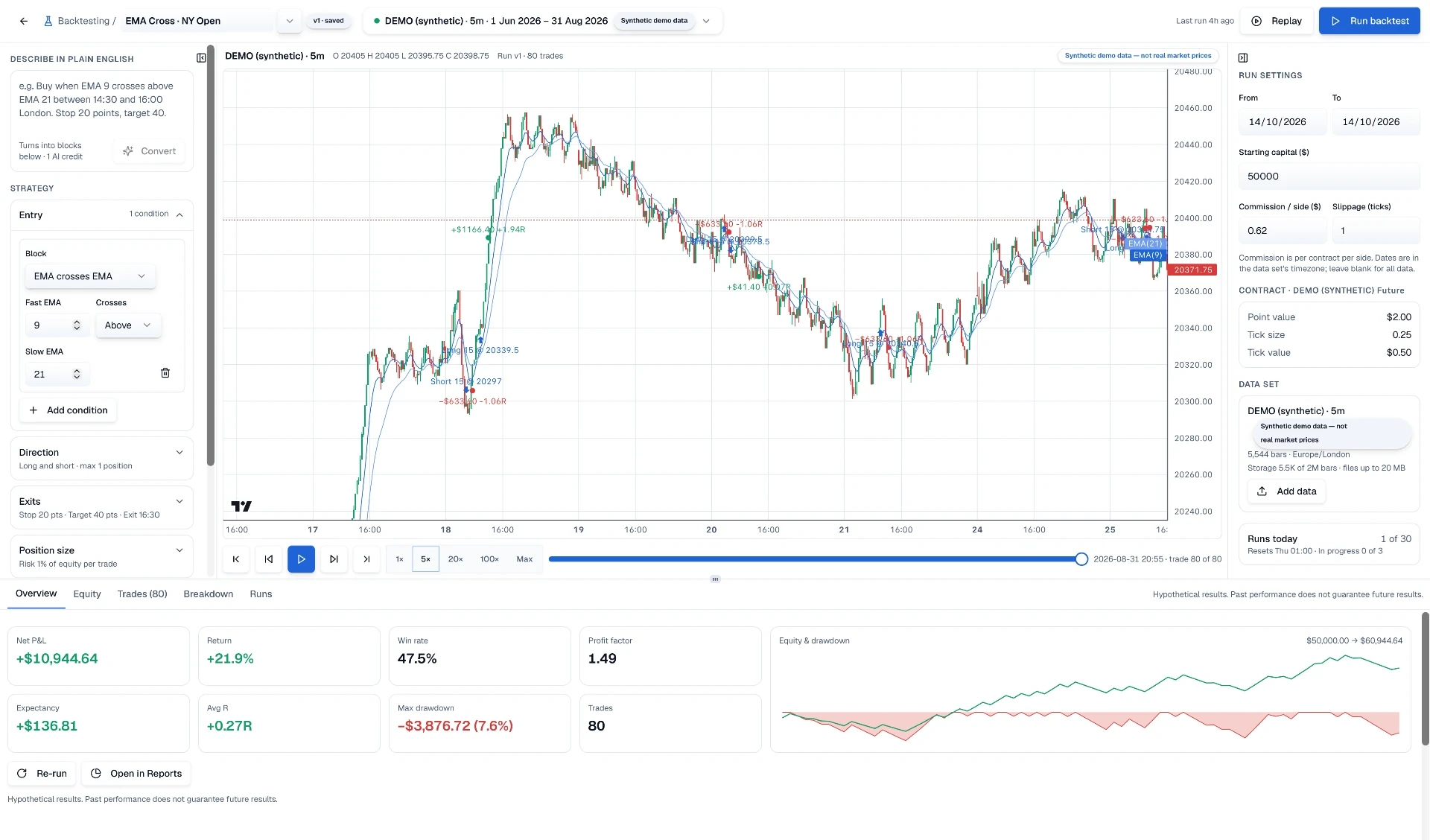Image resolution: width=1430 pixels, height=840 pixels.
Task: Click the Add data button
Action: tap(1286, 491)
